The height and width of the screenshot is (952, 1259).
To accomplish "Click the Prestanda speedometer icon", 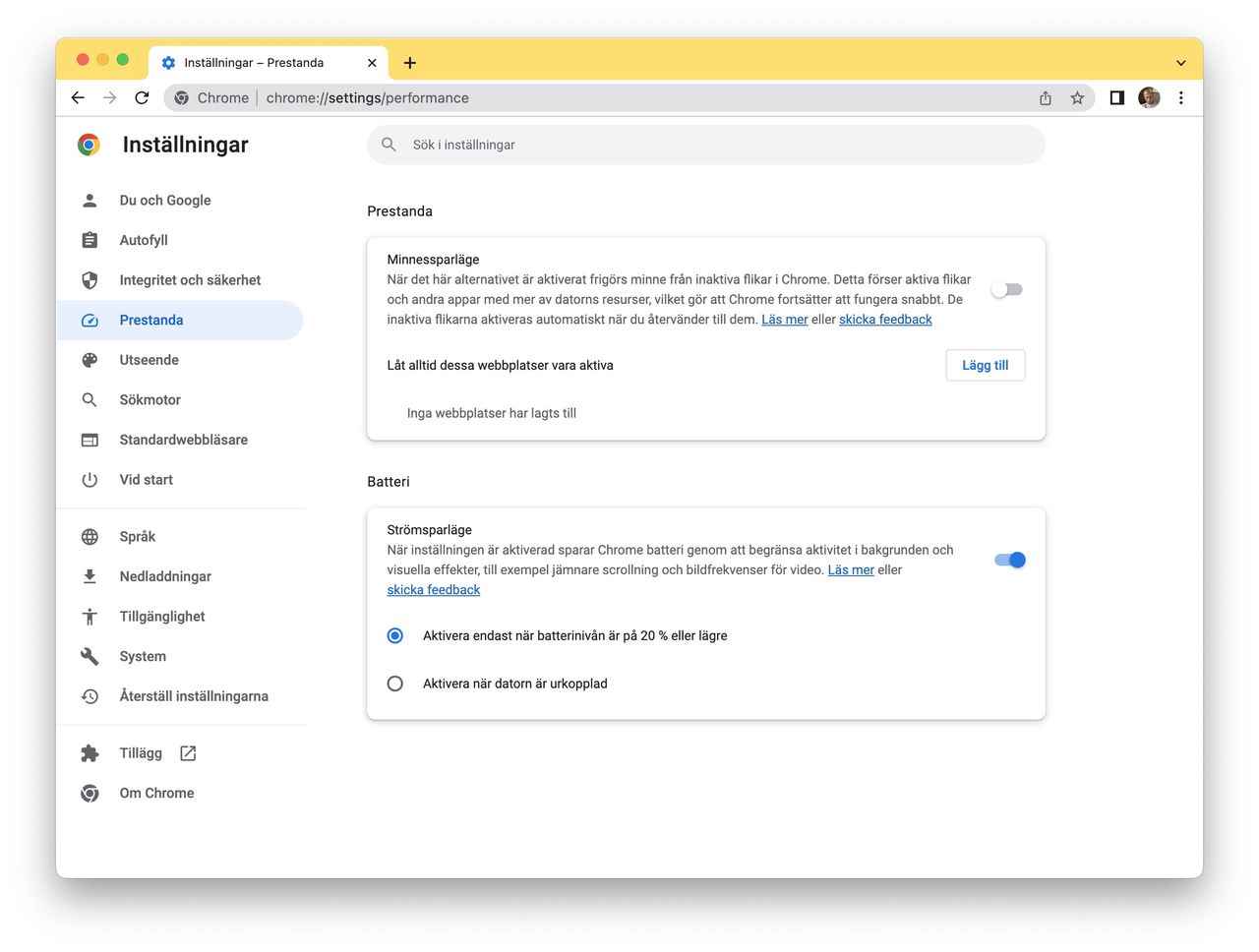I will [x=90, y=320].
